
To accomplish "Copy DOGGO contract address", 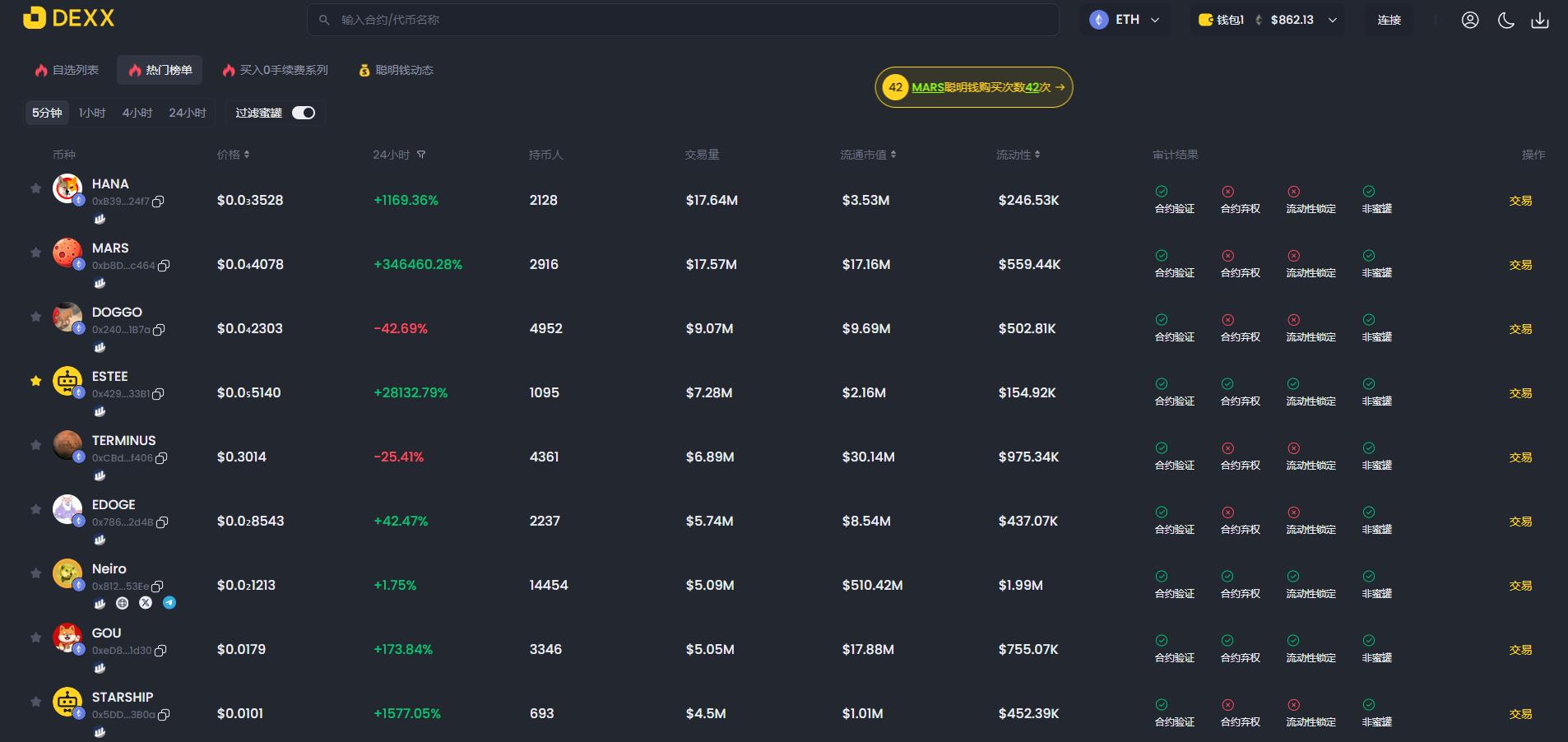I will click(159, 330).
